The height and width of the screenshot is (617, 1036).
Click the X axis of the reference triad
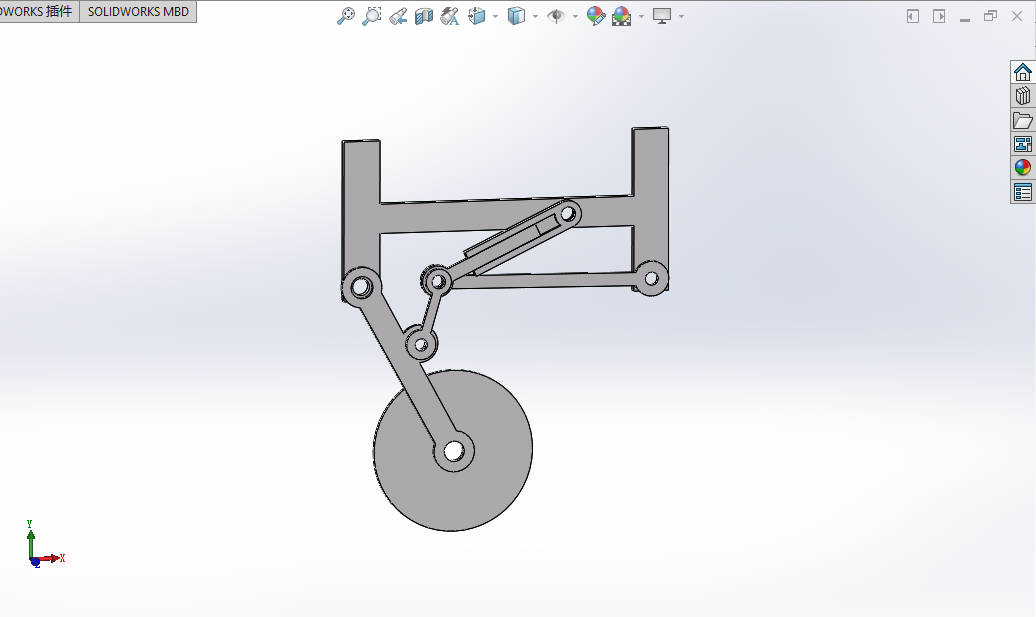click(52, 559)
